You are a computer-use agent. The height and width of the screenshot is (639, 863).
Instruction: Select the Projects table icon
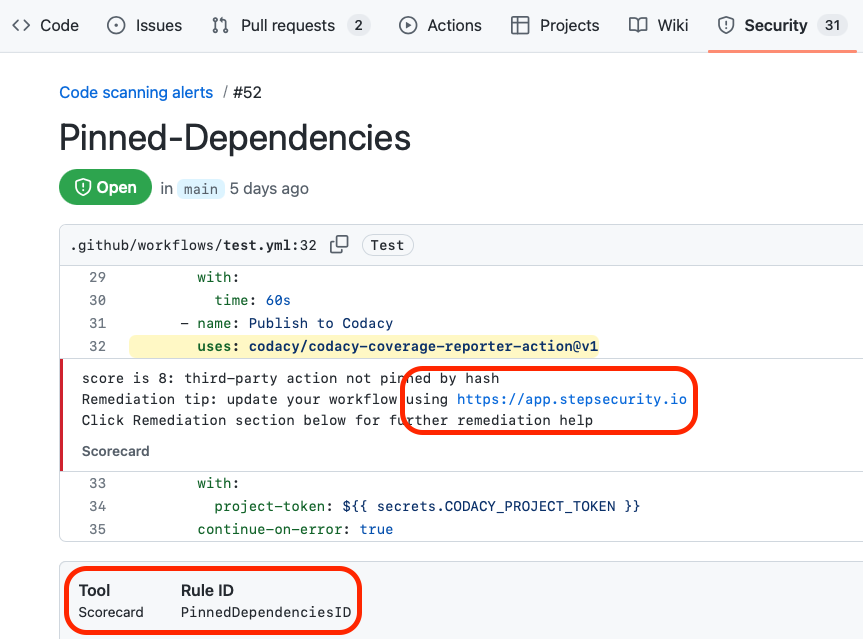coord(520,25)
